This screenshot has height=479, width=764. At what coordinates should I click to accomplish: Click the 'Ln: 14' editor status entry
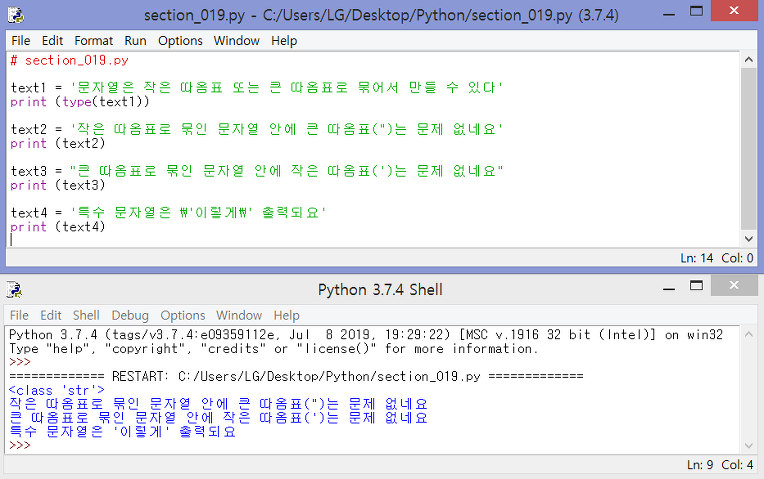click(x=697, y=258)
